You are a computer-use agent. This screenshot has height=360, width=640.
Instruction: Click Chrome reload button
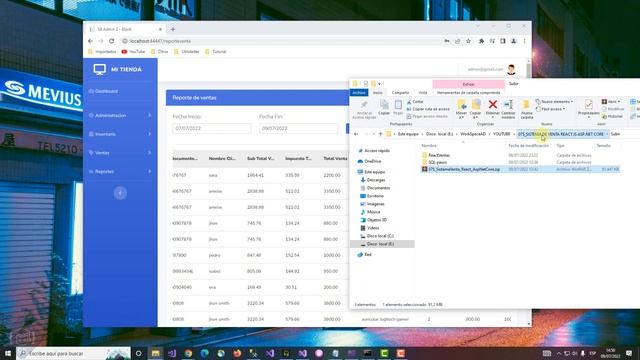pos(111,41)
